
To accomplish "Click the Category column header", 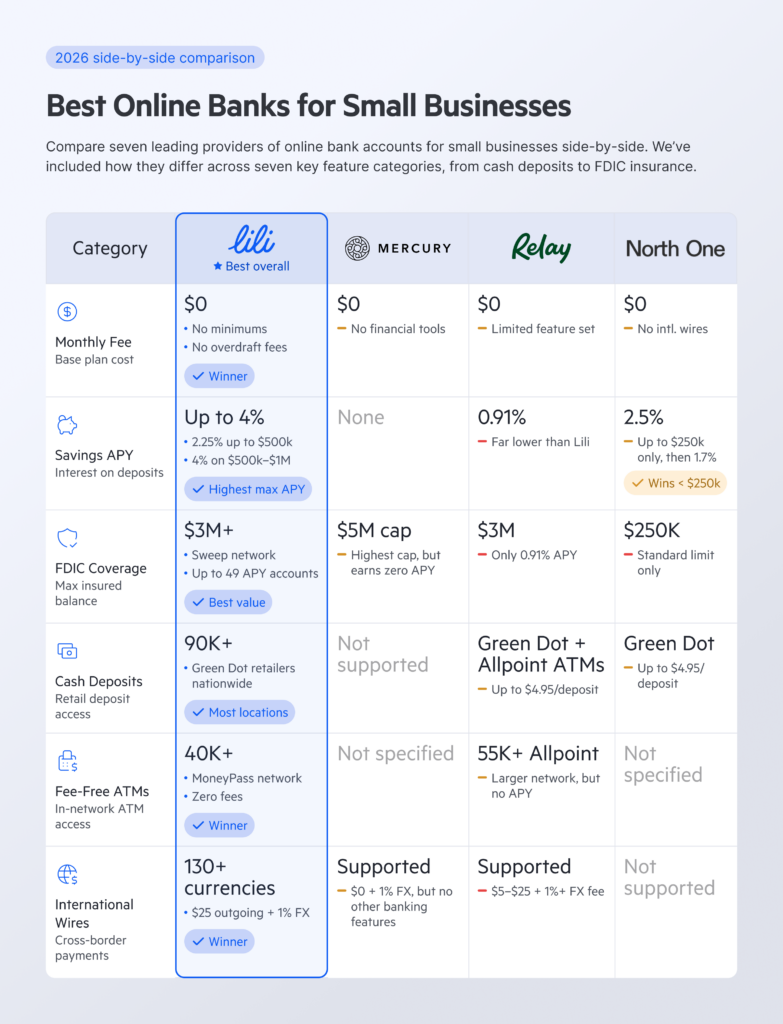I will pos(109,248).
